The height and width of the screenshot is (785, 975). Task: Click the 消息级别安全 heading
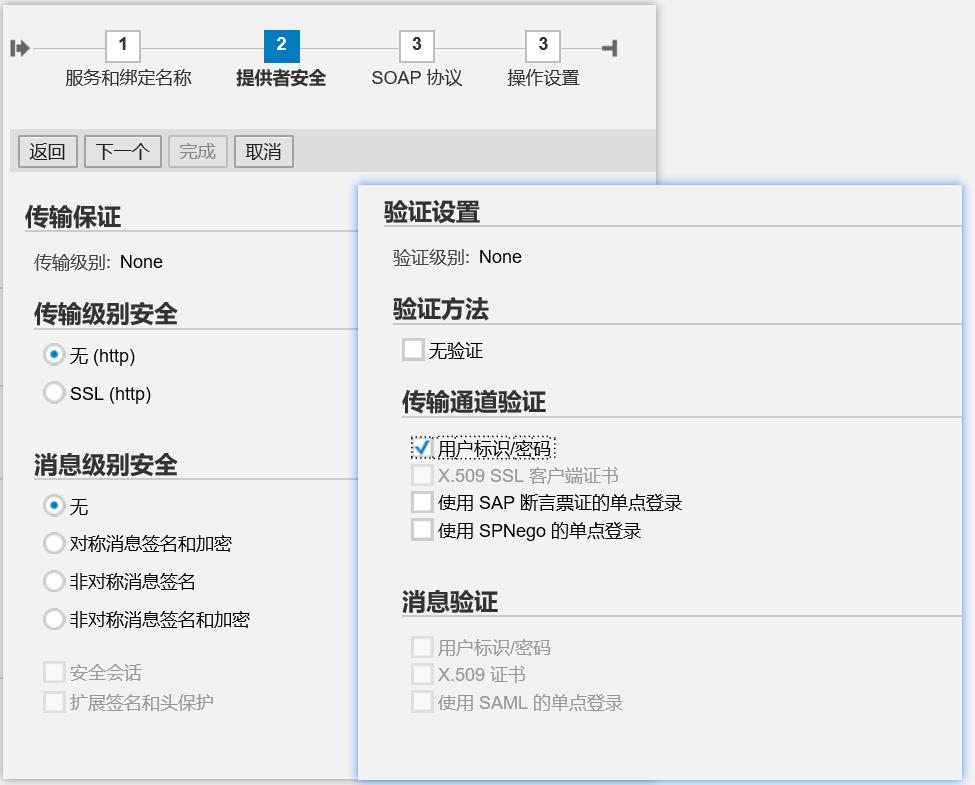[x=106, y=465]
